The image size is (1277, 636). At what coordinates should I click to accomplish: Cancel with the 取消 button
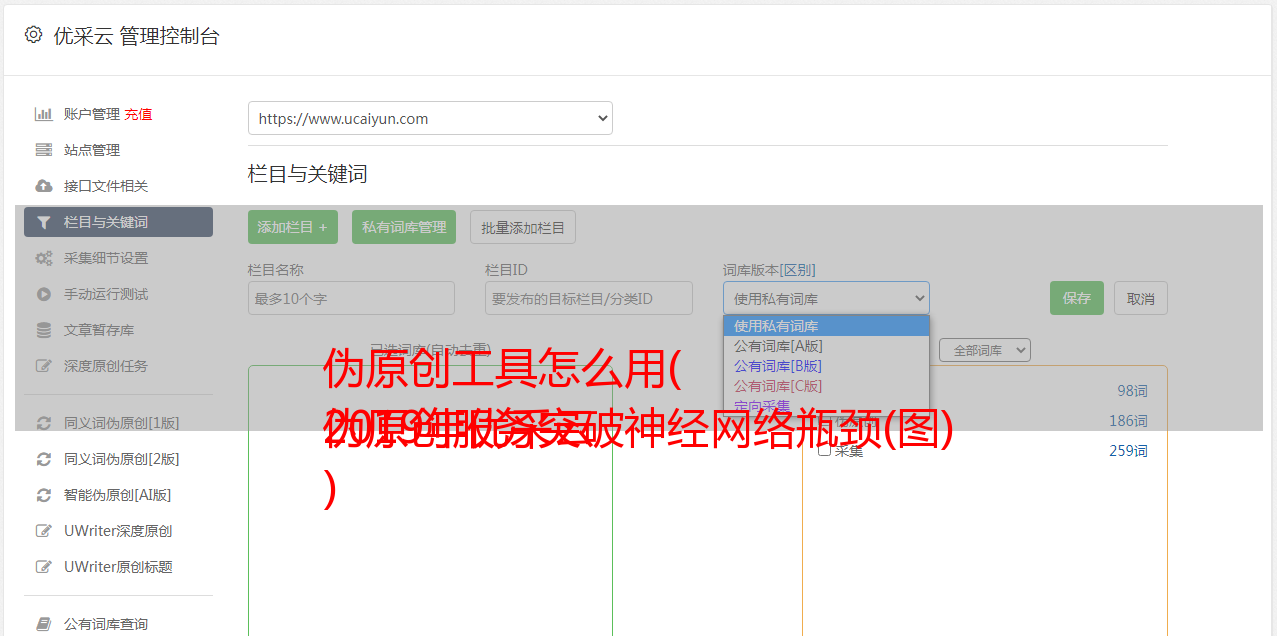(1141, 298)
